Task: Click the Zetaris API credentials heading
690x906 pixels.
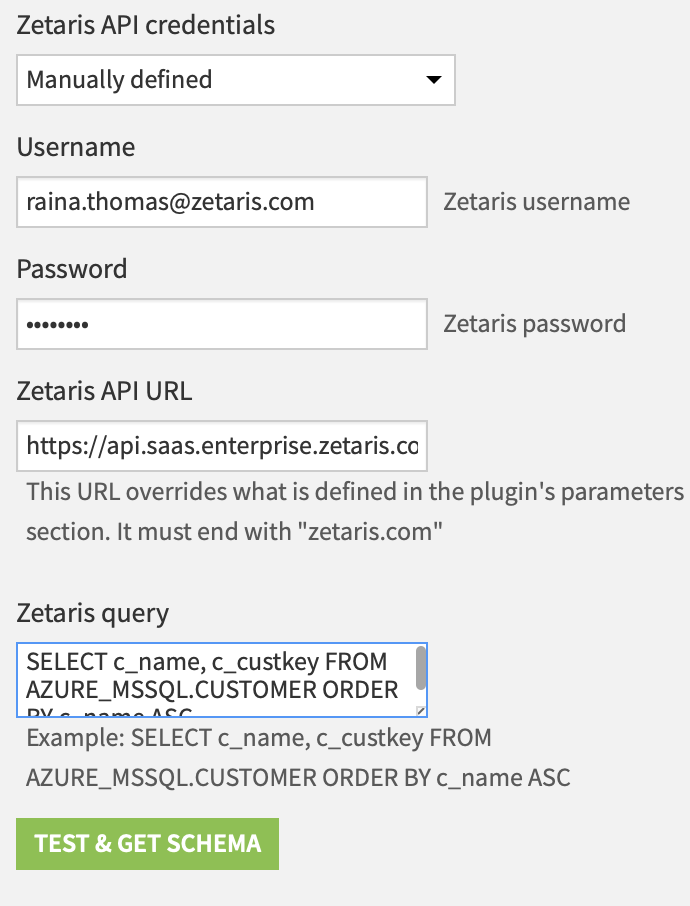Action: pos(146,25)
